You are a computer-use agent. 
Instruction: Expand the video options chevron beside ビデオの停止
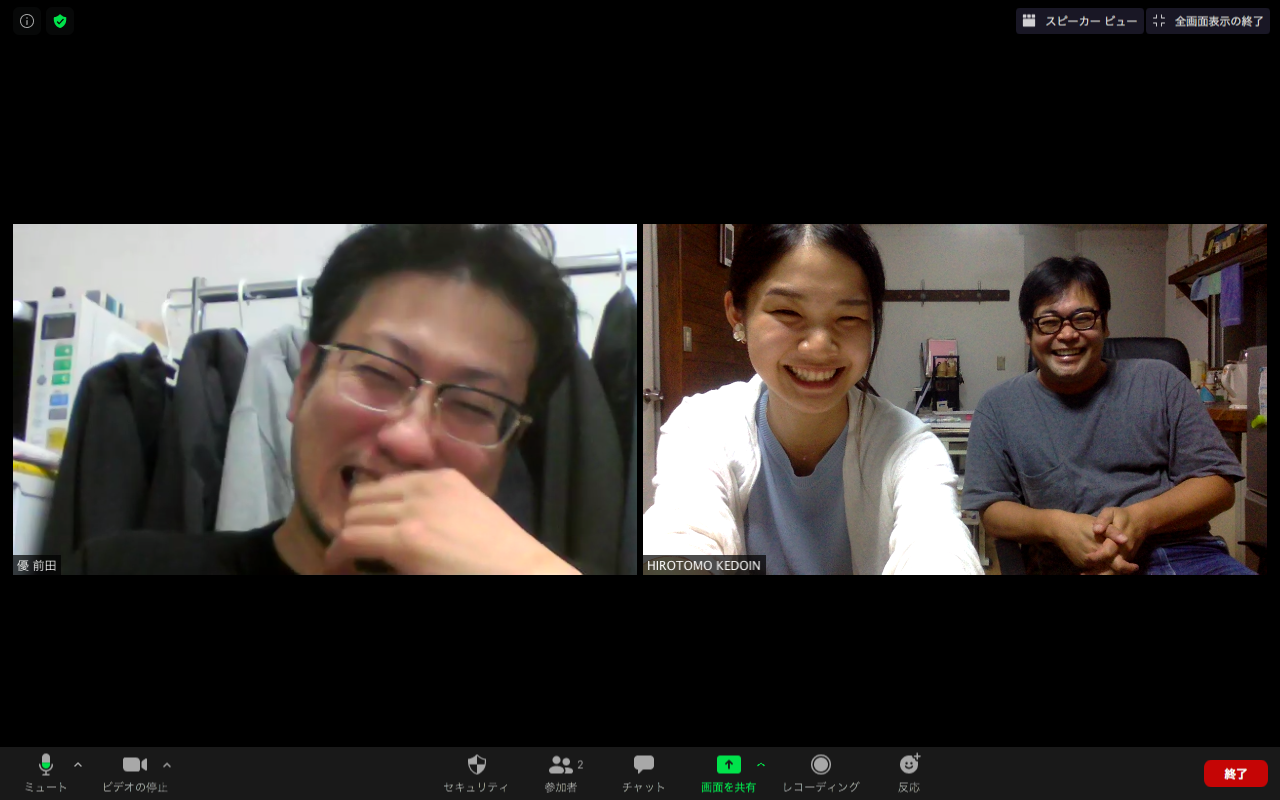click(x=167, y=765)
